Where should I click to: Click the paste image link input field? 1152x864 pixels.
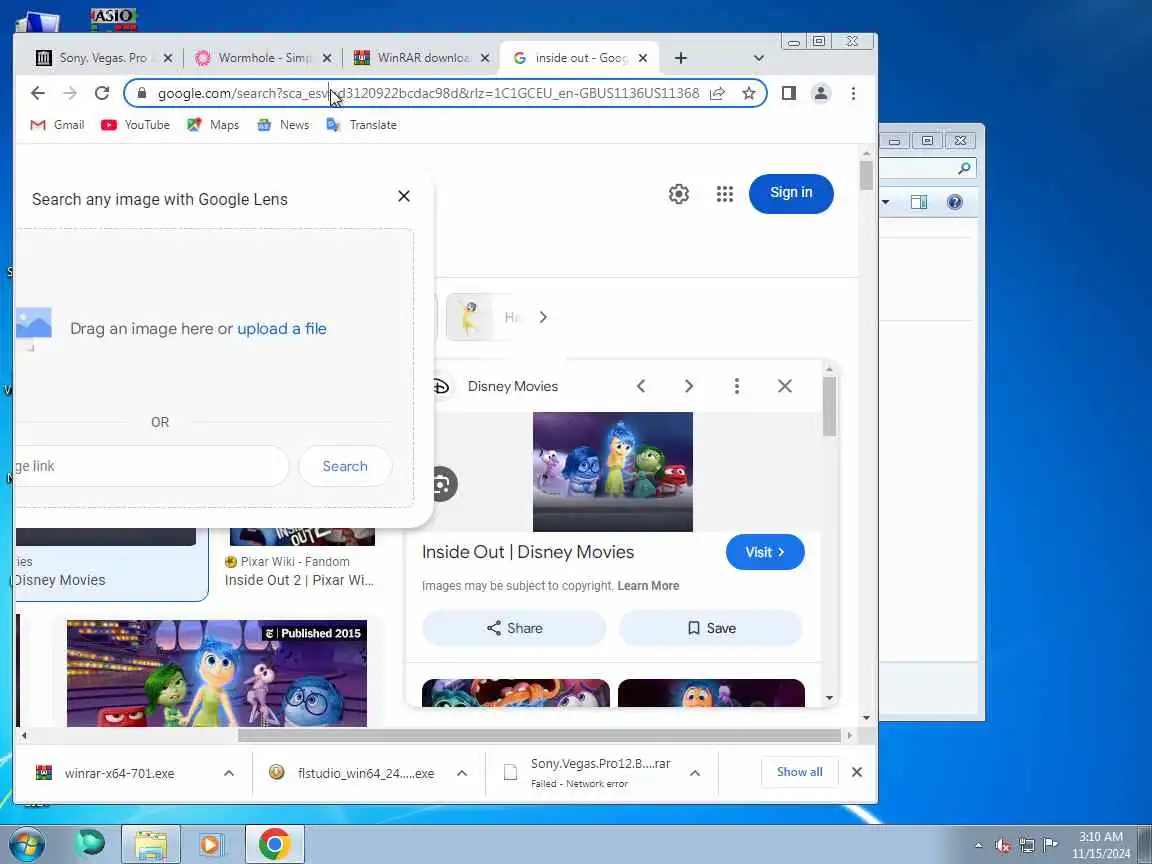(151, 466)
